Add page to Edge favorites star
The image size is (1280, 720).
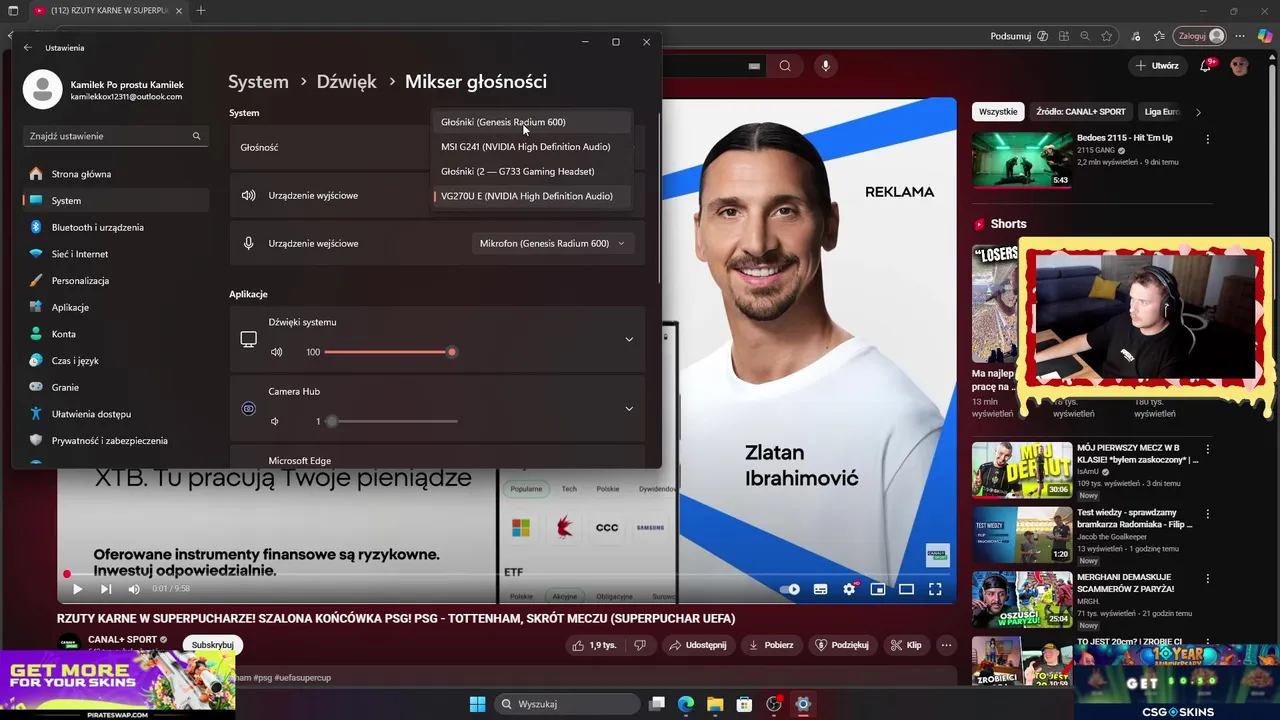tap(1106, 36)
